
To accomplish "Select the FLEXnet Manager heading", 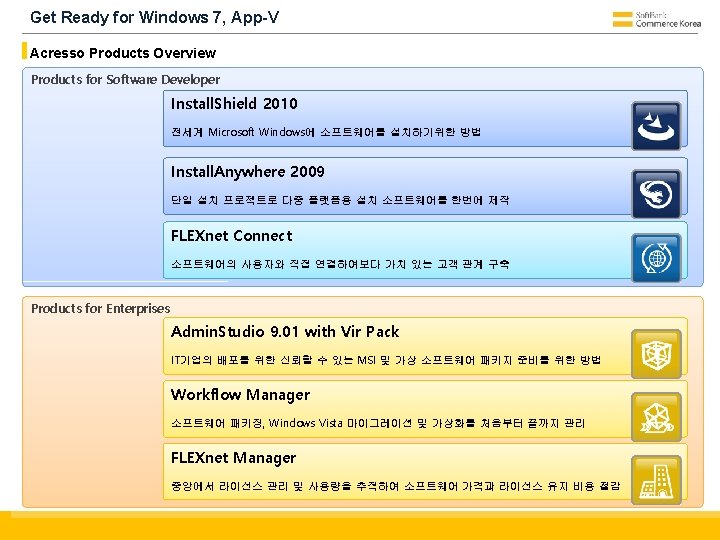I will [x=233, y=458].
